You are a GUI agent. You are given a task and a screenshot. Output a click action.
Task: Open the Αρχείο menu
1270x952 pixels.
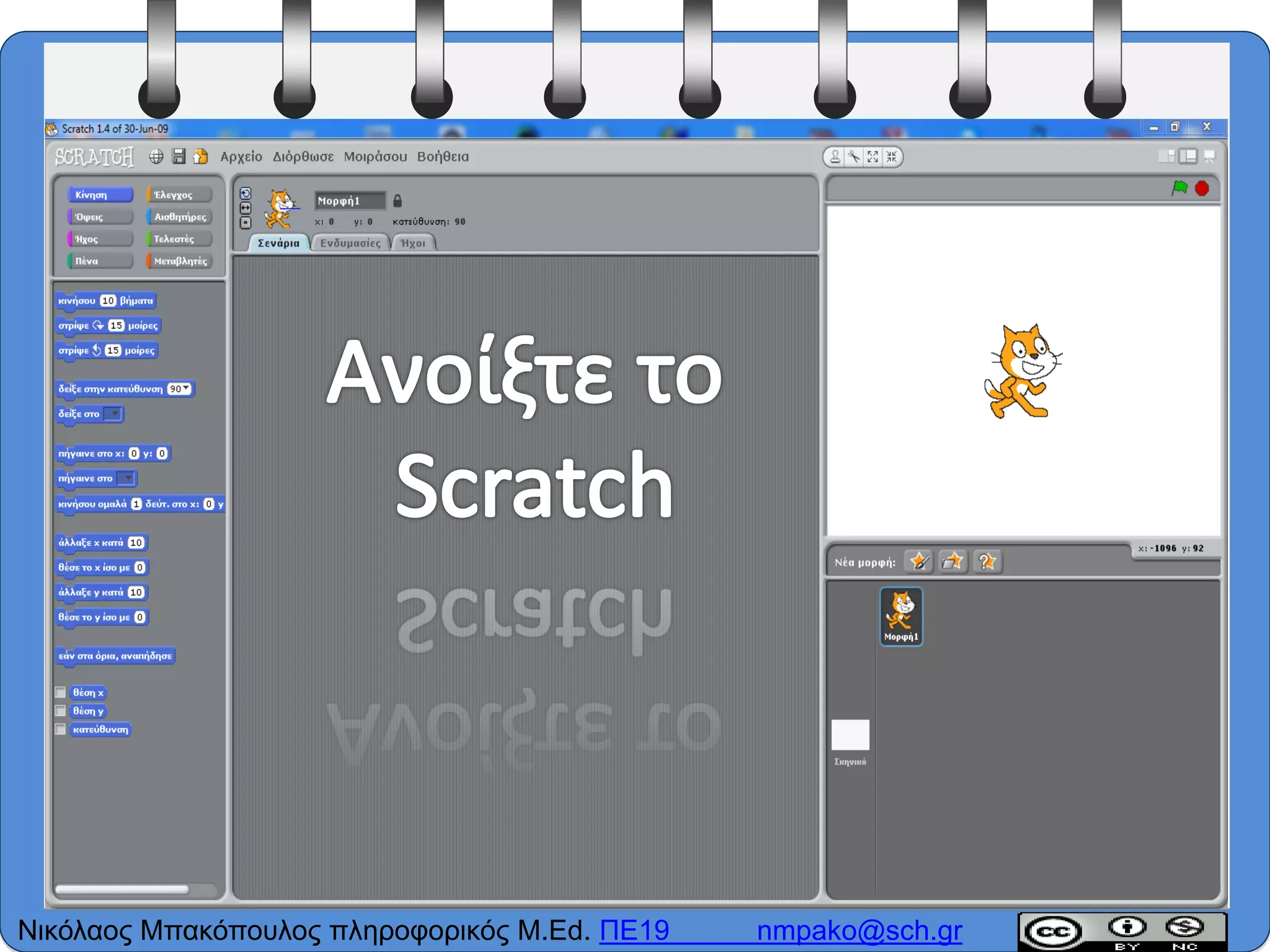[x=241, y=157]
